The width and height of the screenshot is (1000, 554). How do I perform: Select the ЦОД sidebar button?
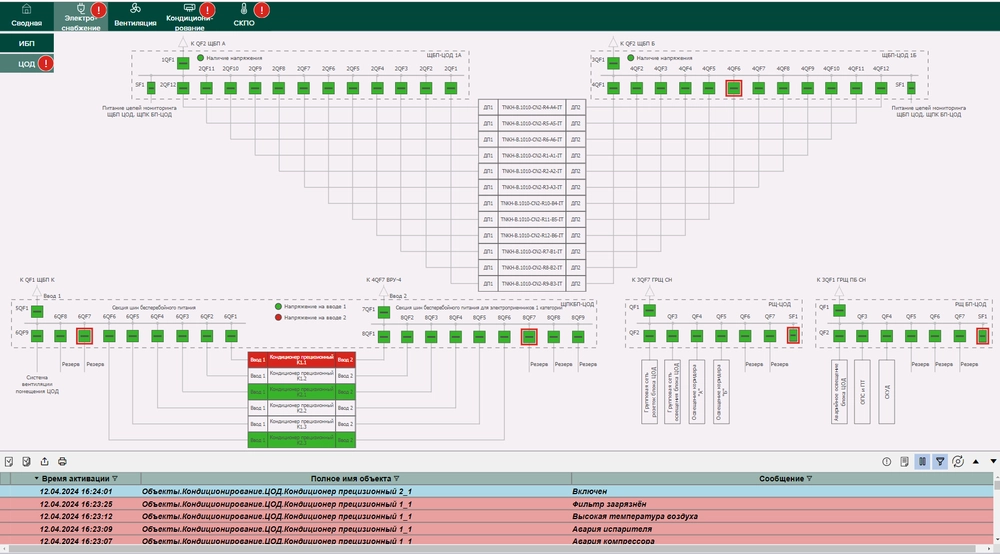(27, 64)
